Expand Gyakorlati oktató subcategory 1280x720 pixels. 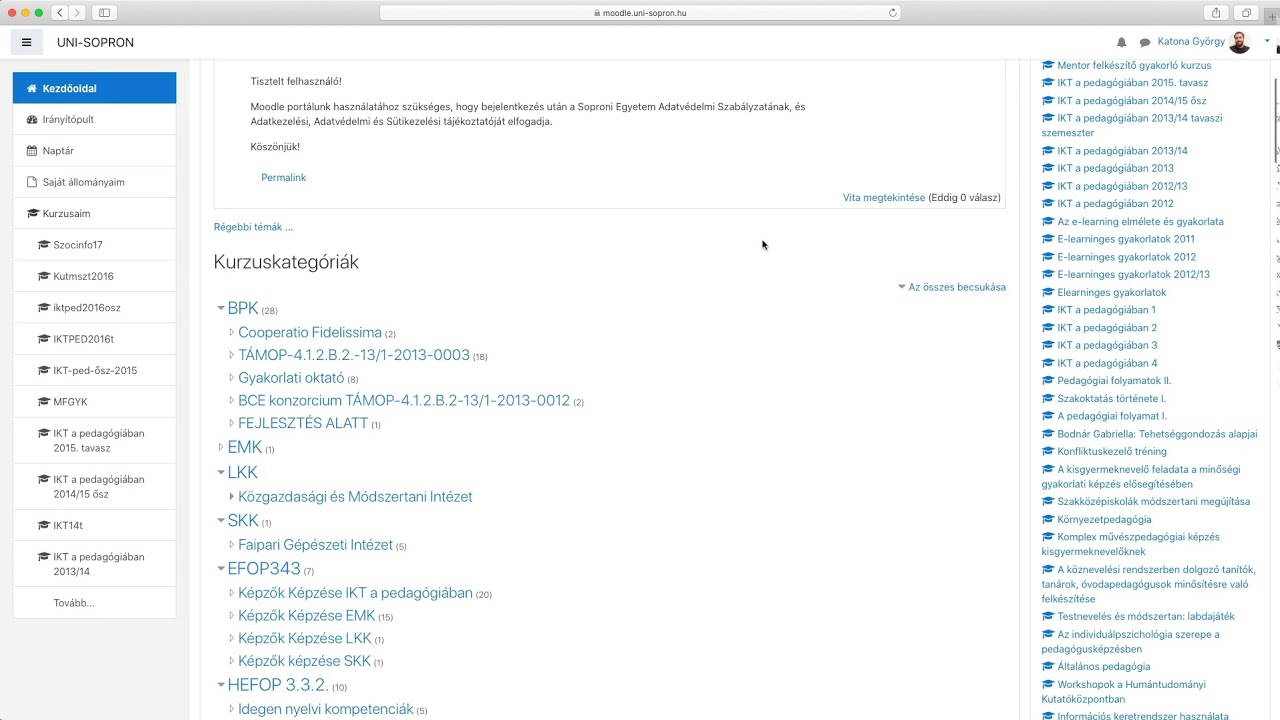click(x=232, y=378)
